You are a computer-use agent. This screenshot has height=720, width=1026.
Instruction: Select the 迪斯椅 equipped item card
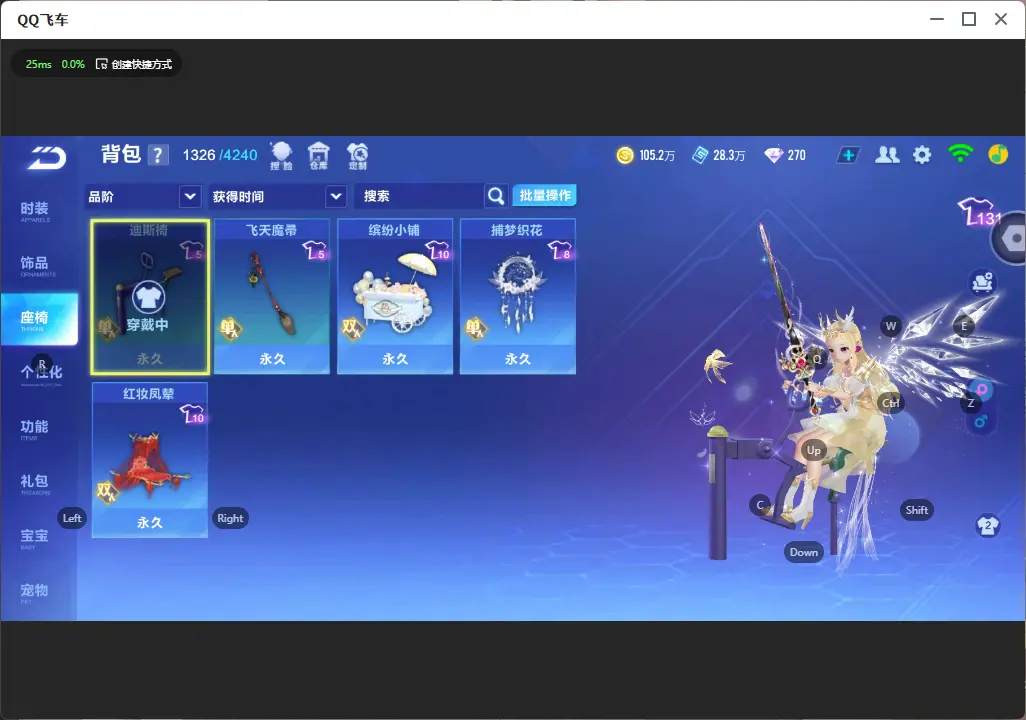click(150, 297)
